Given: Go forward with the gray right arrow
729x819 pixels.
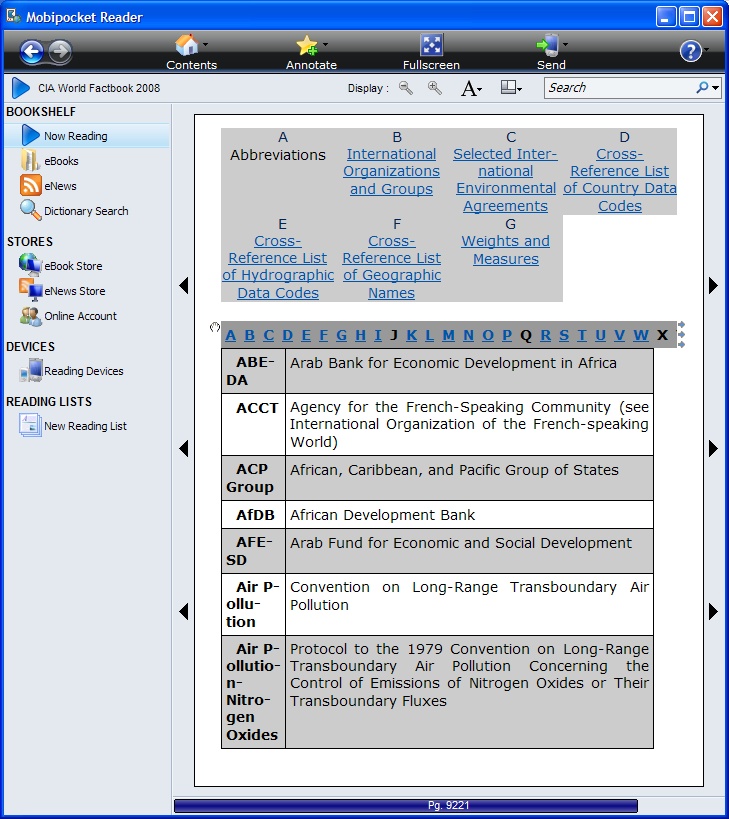Looking at the screenshot, I should (61, 51).
